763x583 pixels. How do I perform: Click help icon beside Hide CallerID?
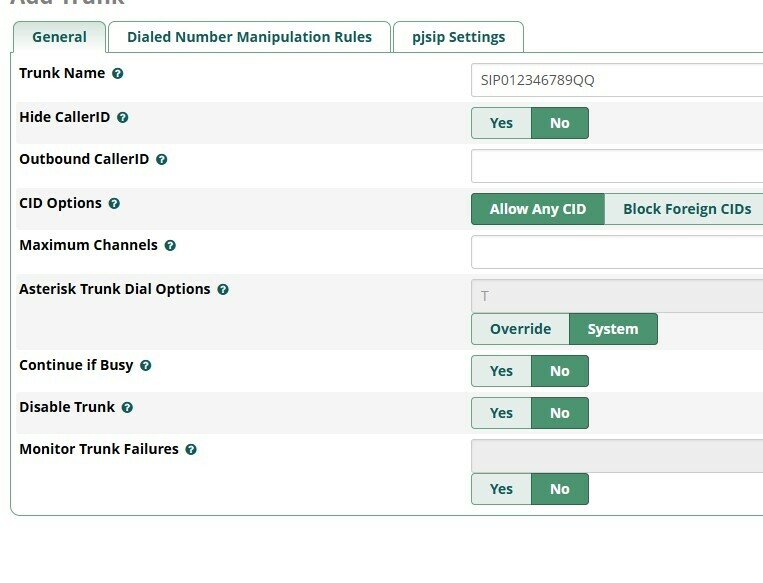(x=123, y=118)
